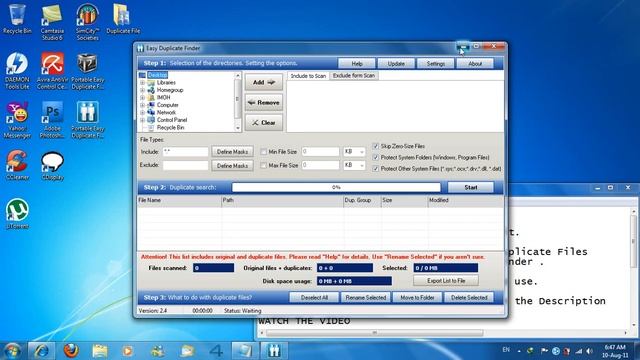The height and width of the screenshot is (360, 640).
Task: Expand IMOH user folder node
Action: point(142,98)
